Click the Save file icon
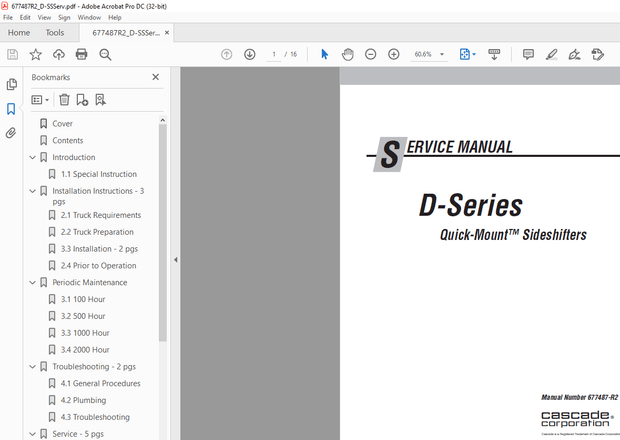This screenshot has height=440, width=620. pyautogui.click(x=13, y=54)
